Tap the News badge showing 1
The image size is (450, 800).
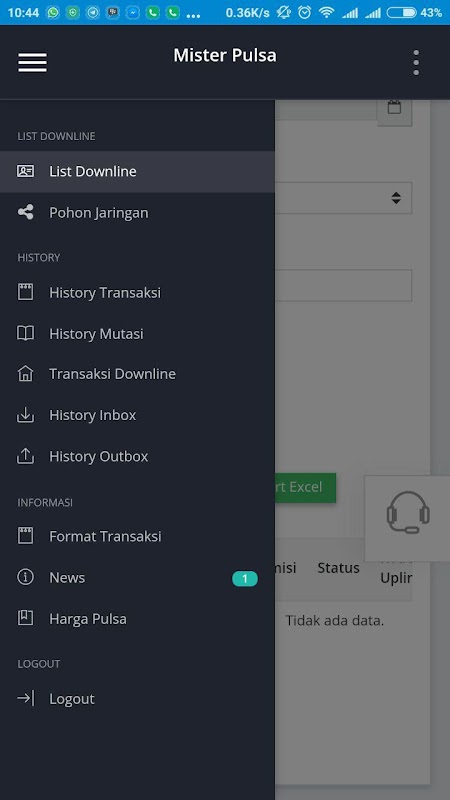(x=245, y=579)
